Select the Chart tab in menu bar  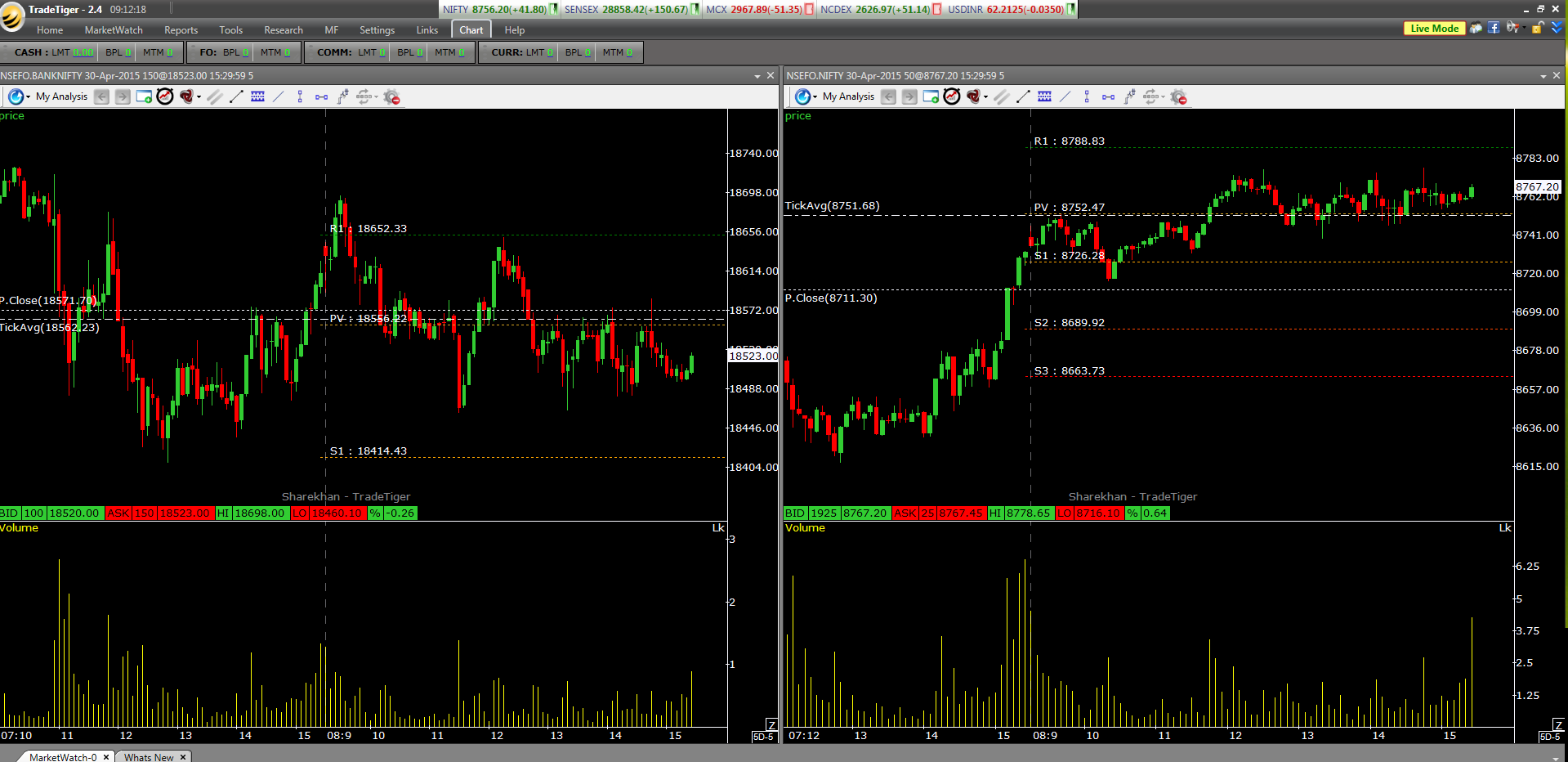[x=471, y=30]
